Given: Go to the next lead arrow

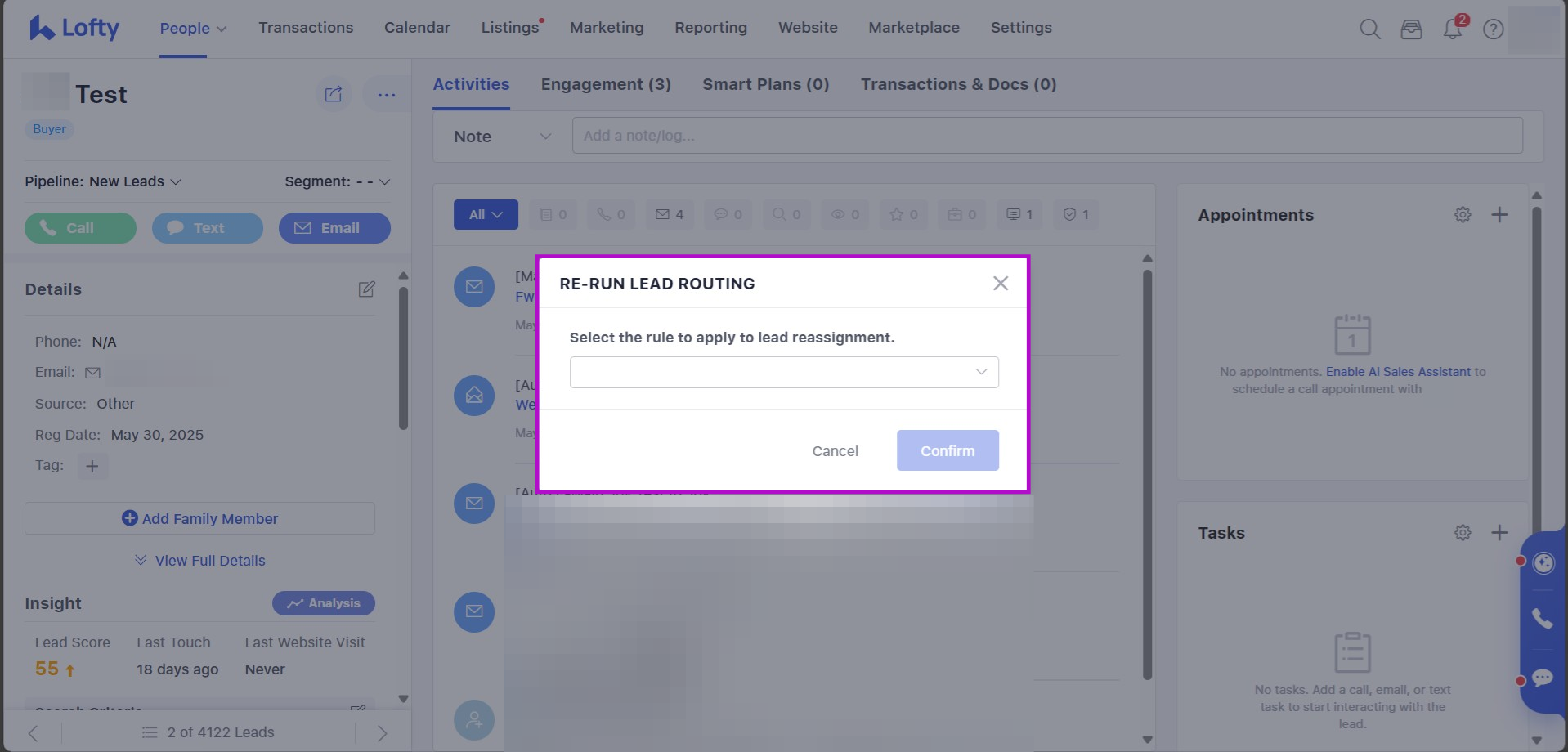Looking at the screenshot, I should tap(382, 732).
